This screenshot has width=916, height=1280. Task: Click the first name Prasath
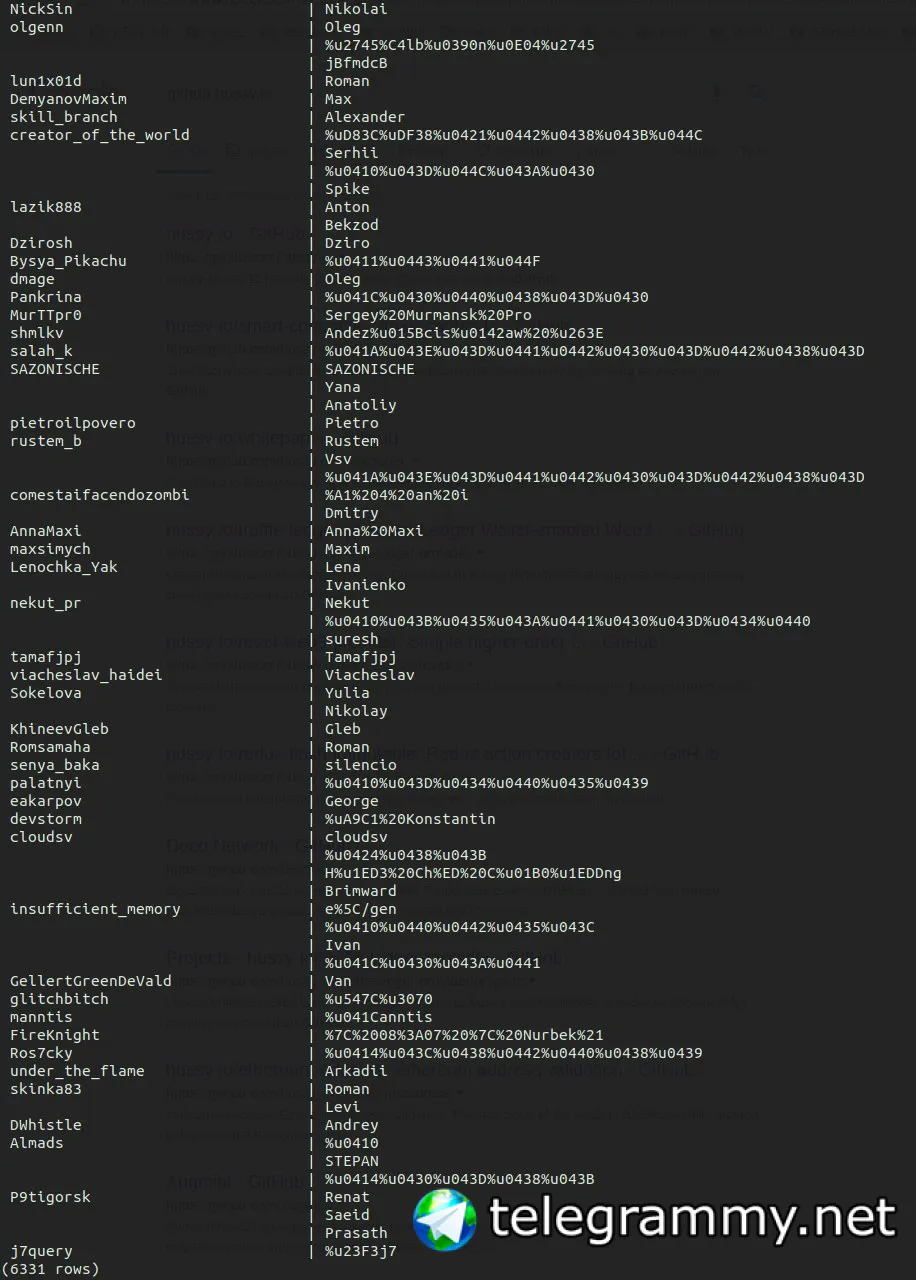356,1233
